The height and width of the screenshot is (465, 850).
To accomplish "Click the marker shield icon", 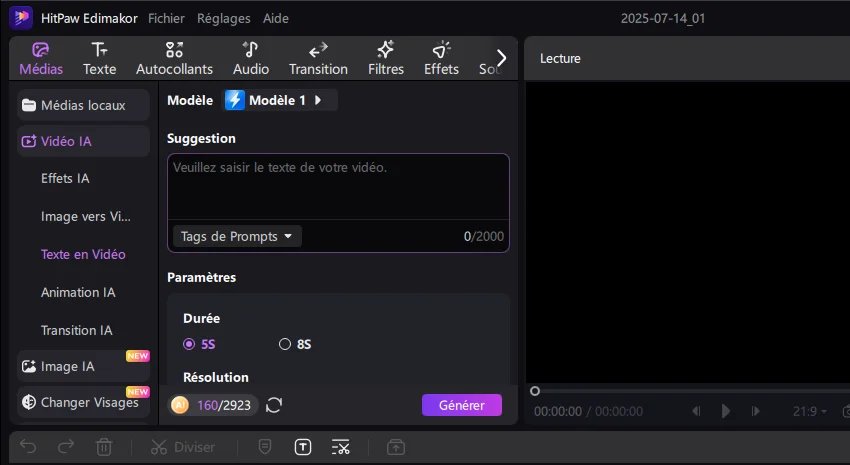I will tap(265, 447).
